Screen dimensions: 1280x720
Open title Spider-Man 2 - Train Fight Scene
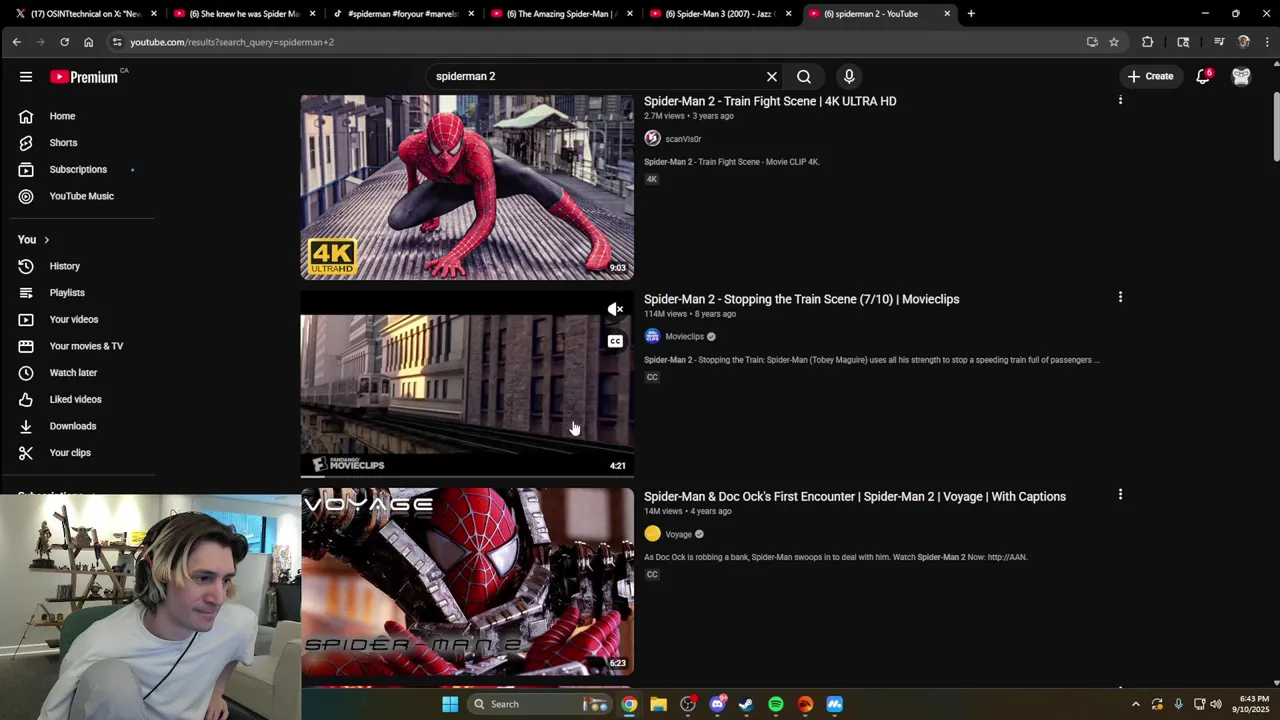[x=770, y=101]
